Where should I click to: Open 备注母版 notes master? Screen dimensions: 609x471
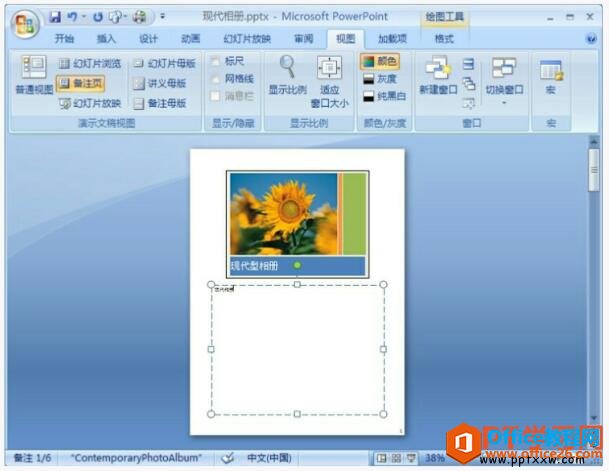(x=159, y=103)
